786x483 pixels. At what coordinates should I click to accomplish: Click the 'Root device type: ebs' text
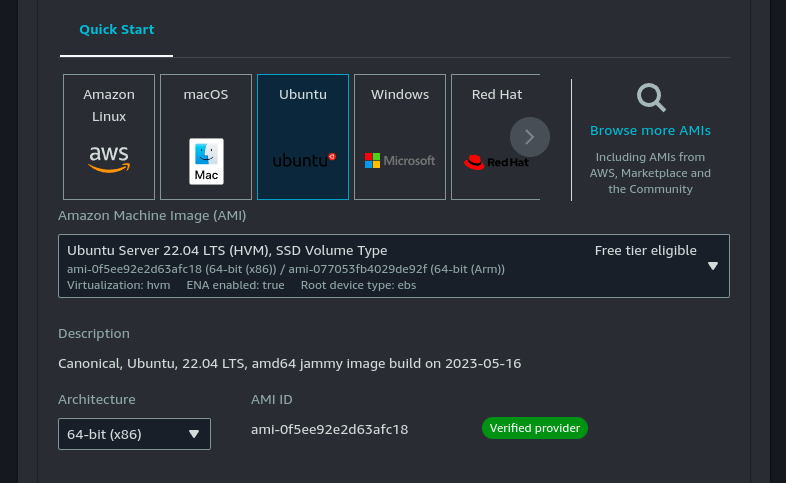(358, 285)
